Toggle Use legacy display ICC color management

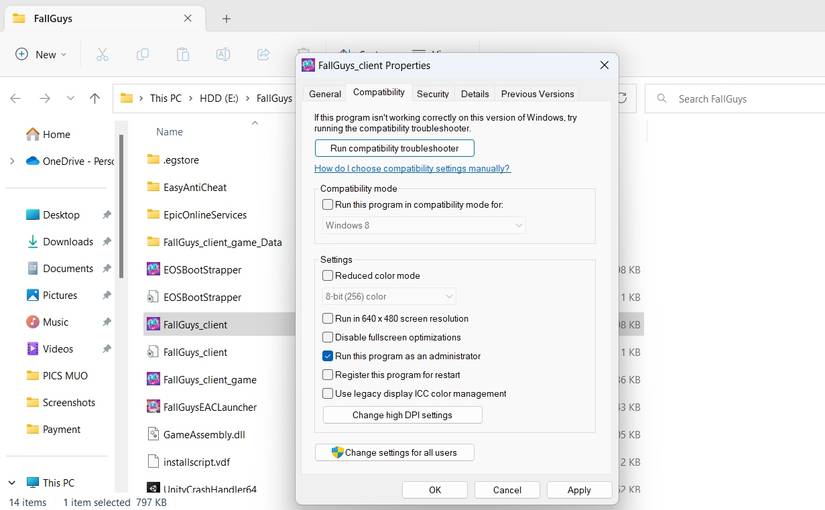[327, 393]
